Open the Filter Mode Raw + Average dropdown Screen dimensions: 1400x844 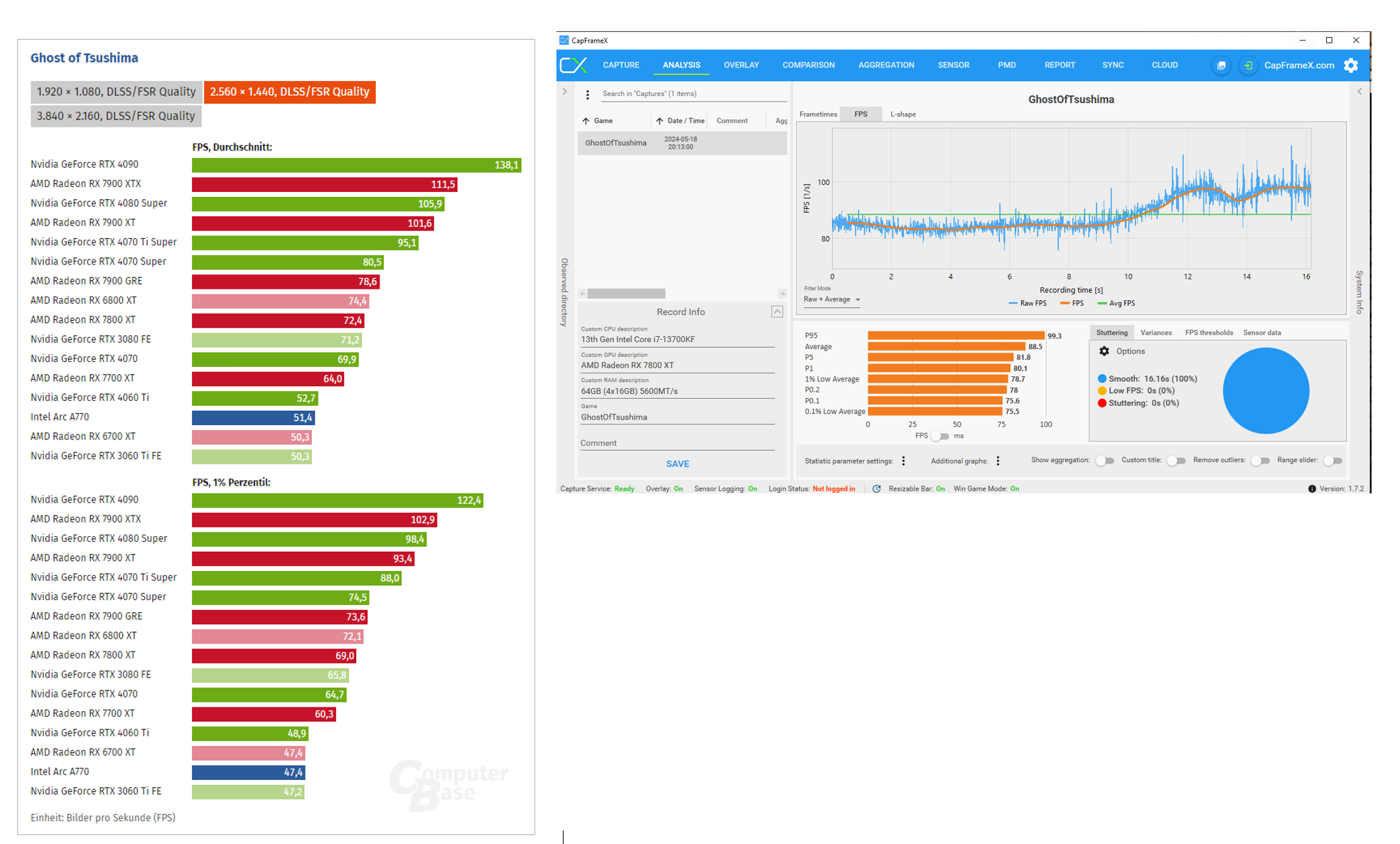click(x=831, y=299)
